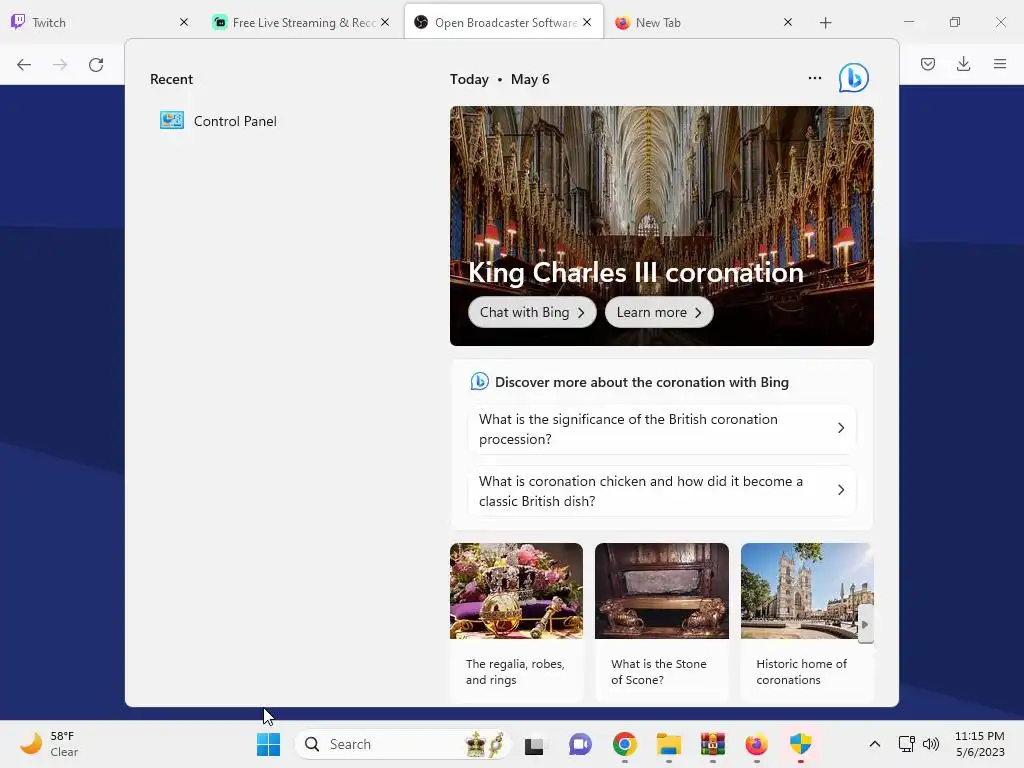Open Google Chrome from the taskbar

click(625, 744)
